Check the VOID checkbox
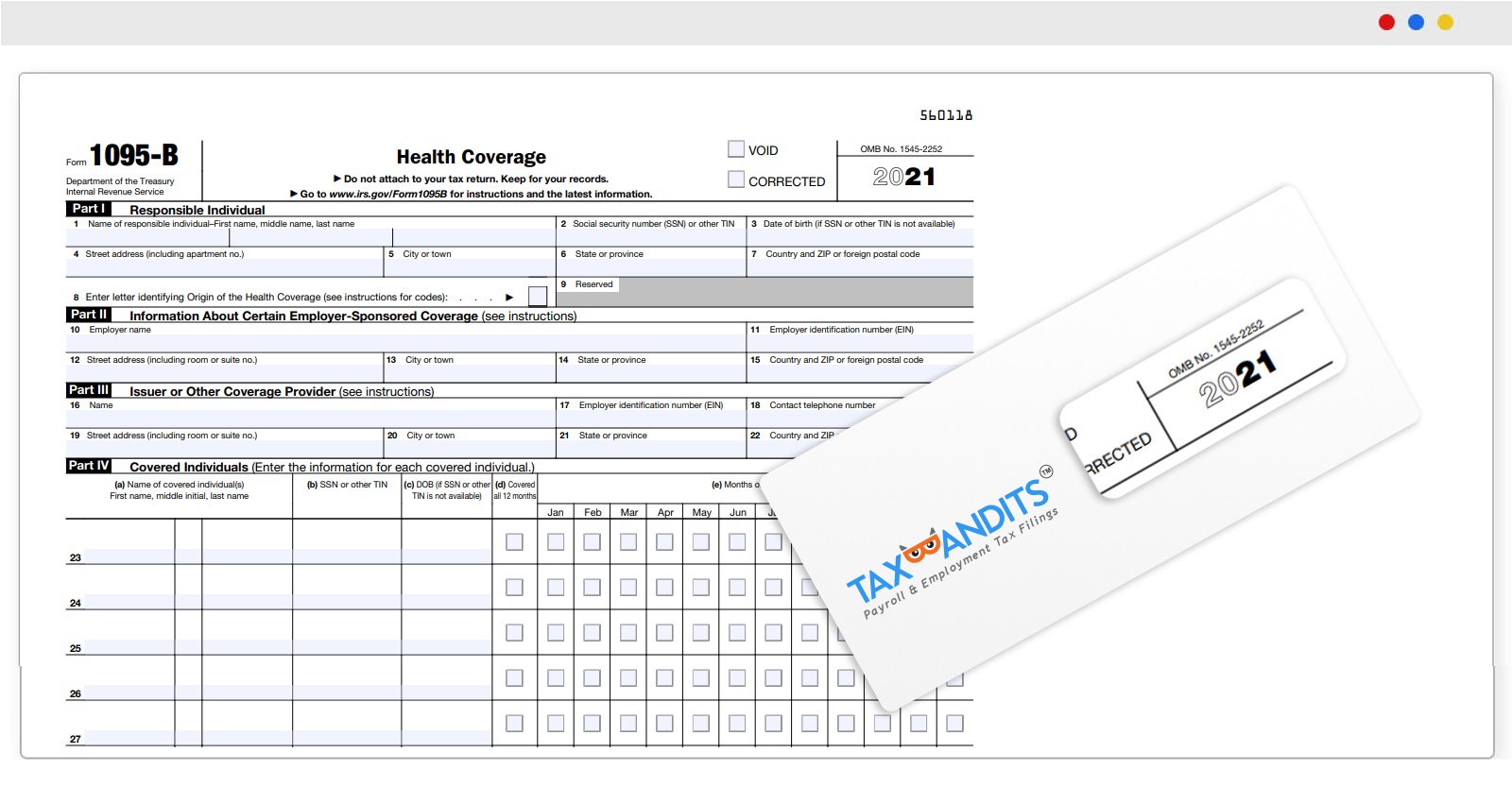1512x787 pixels. [x=736, y=149]
